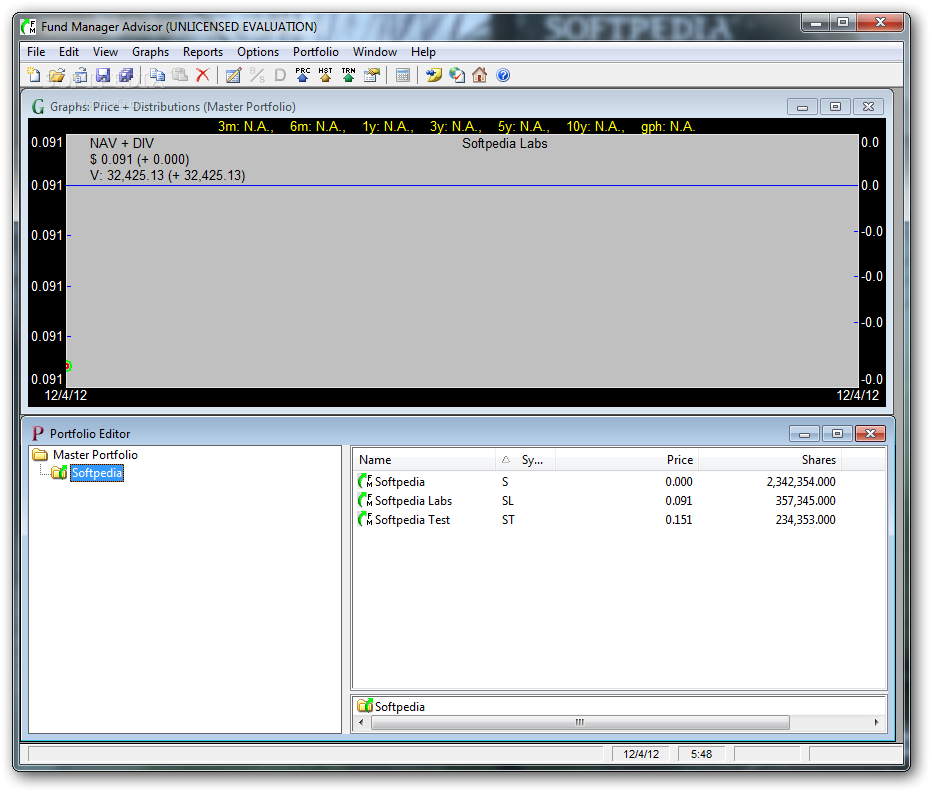Click the price value 0.151
This screenshot has height=792, width=931.
click(x=679, y=520)
